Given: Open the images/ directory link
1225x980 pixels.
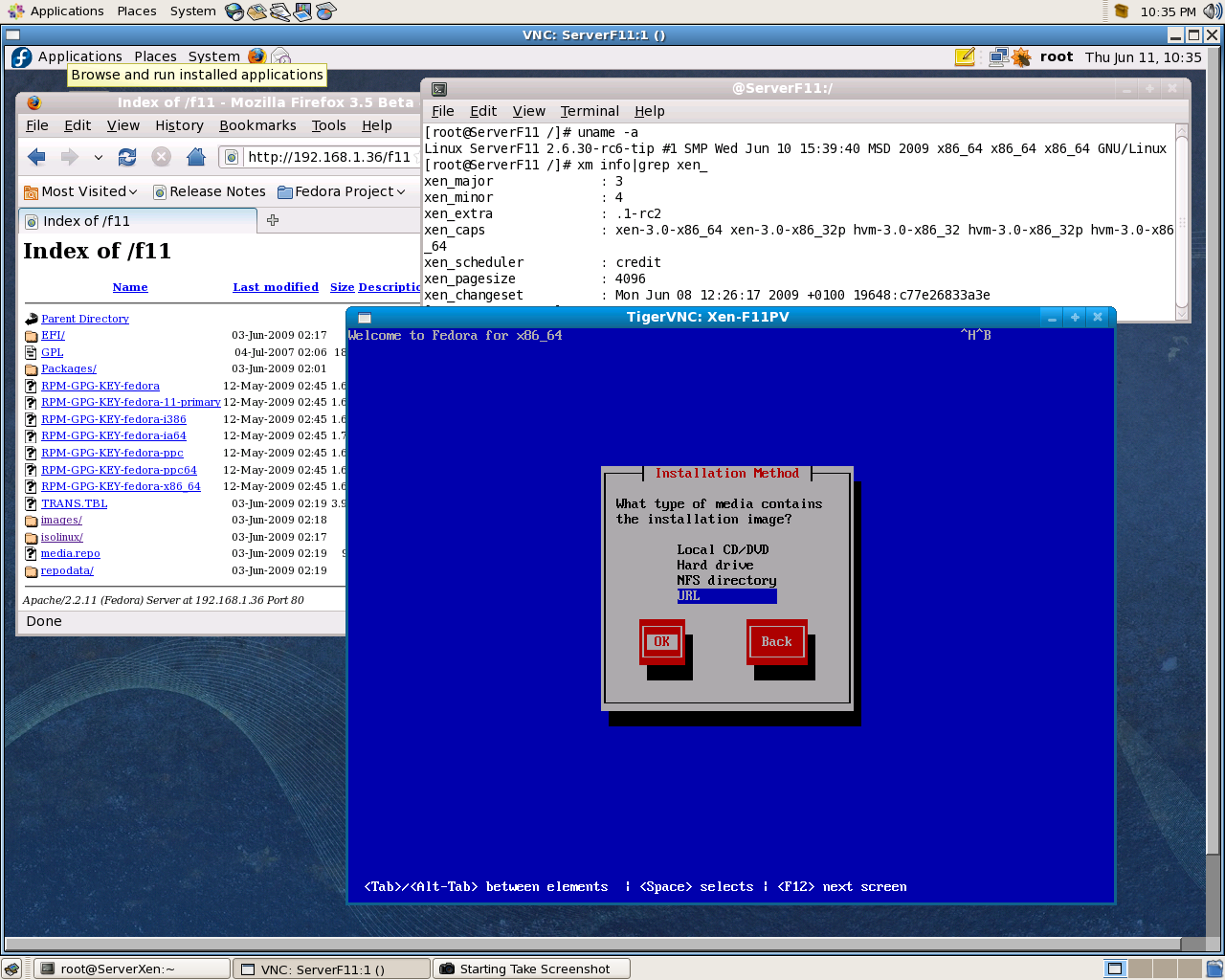Looking at the screenshot, I should coord(61,520).
